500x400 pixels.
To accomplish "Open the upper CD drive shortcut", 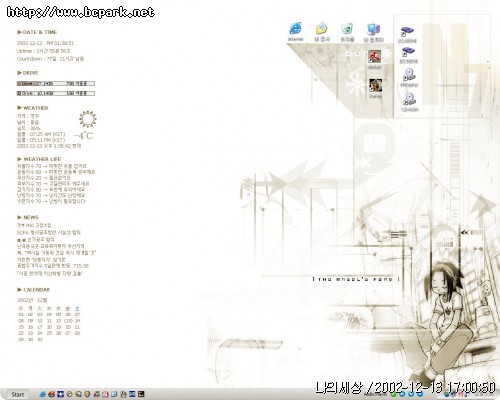I will click(409, 75).
